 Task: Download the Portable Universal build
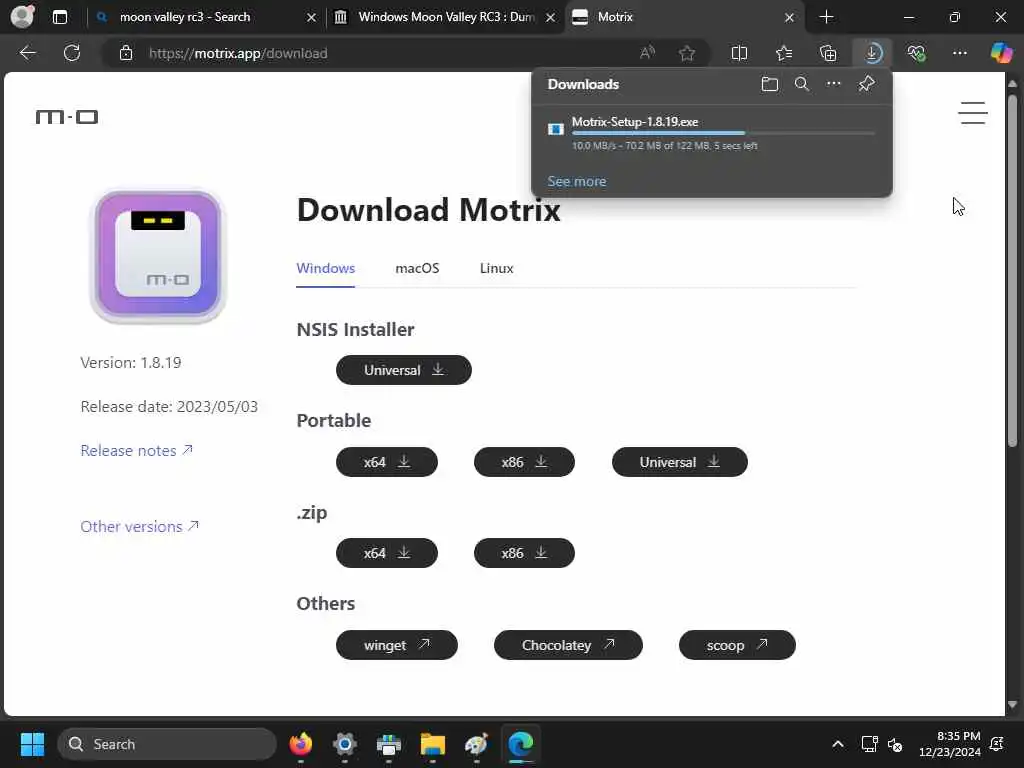click(x=679, y=462)
